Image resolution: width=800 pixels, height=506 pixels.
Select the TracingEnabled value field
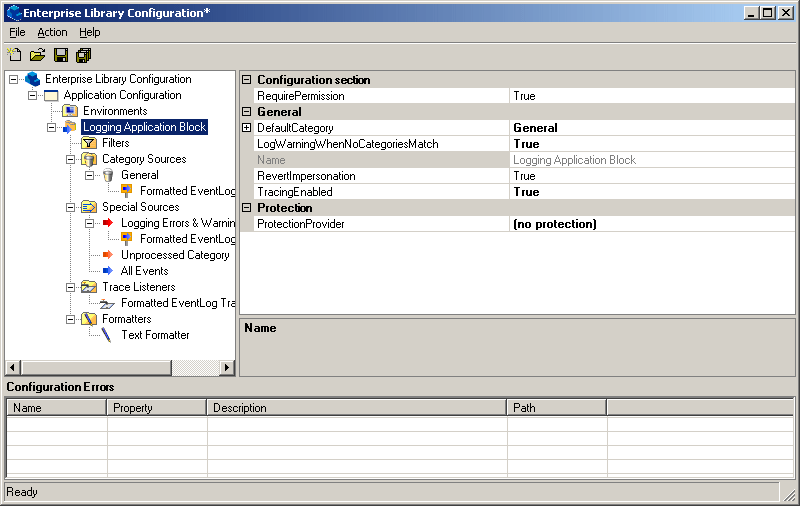tap(652, 192)
